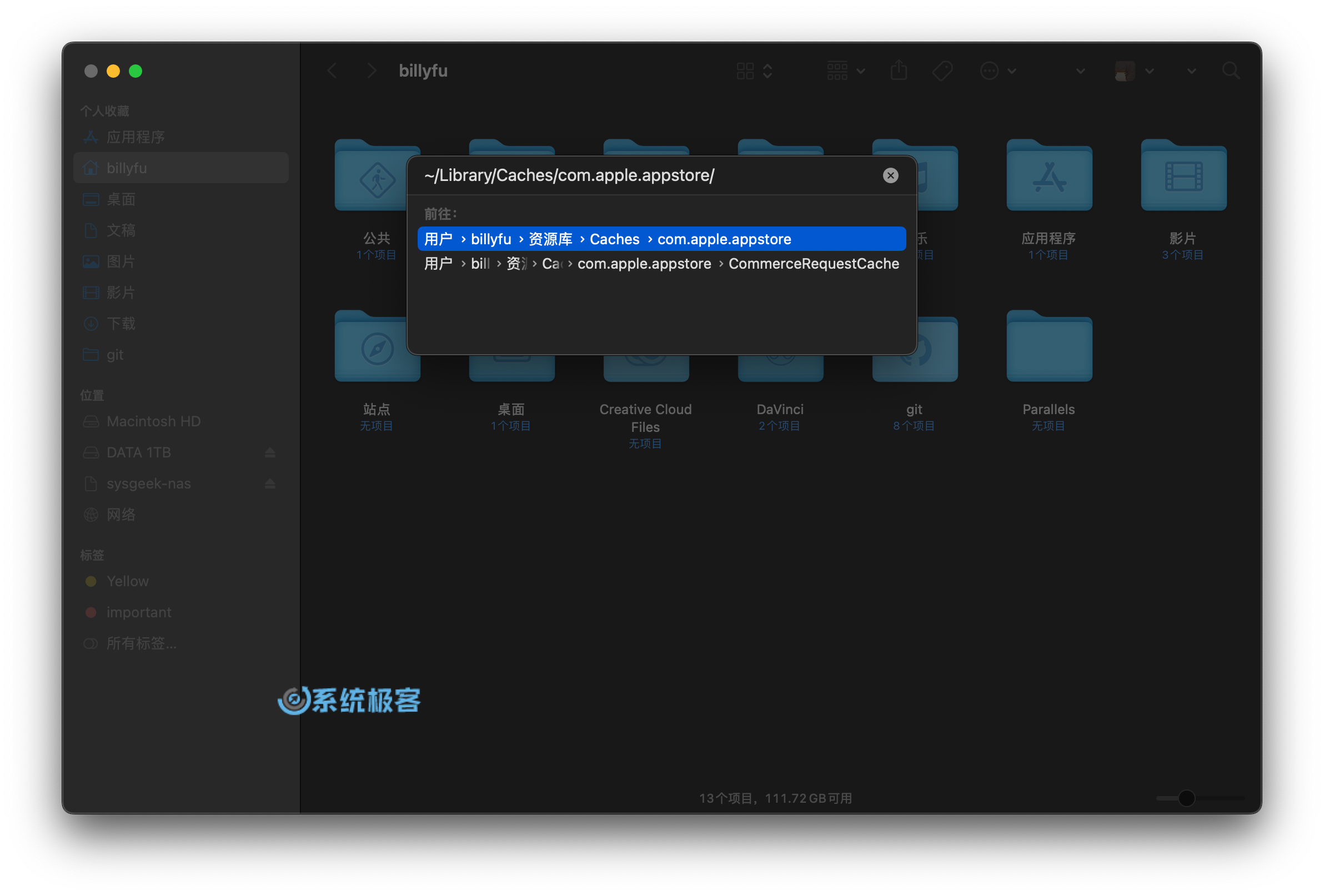
Task: Go back with the toolbar back arrow
Action: tap(332, 71)
